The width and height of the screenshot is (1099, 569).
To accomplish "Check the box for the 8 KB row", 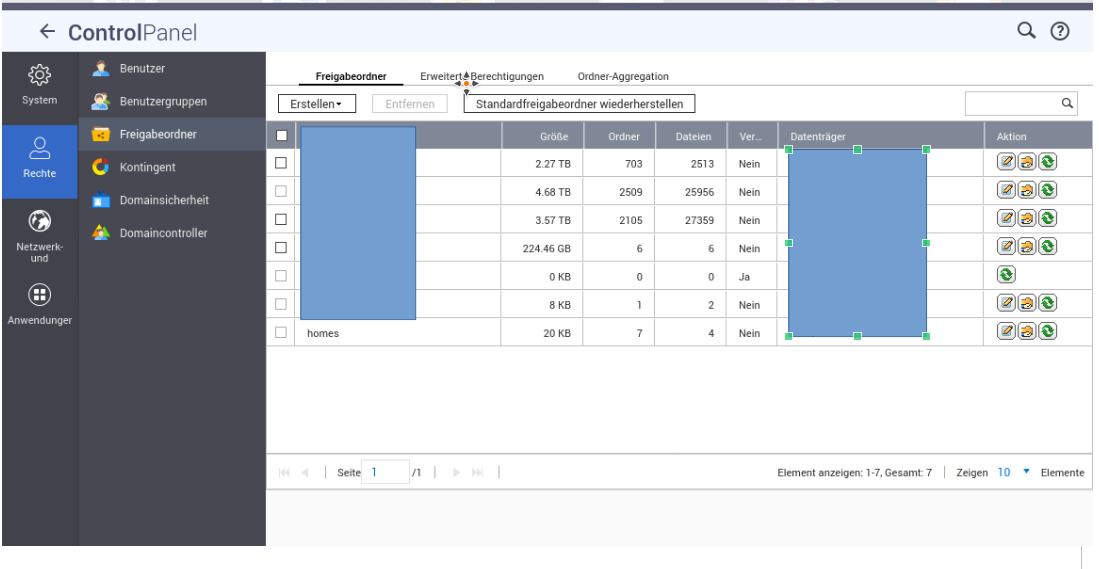I will (281, 304).
